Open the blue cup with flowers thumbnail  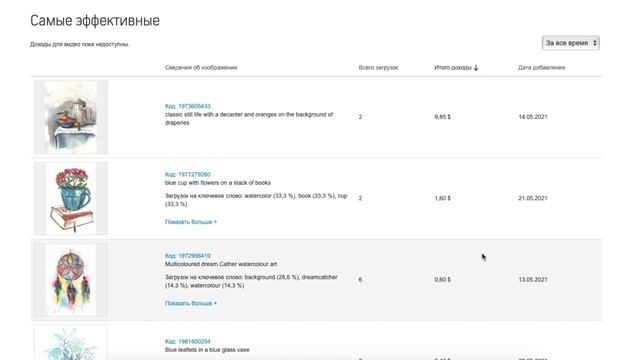(71, 198)
